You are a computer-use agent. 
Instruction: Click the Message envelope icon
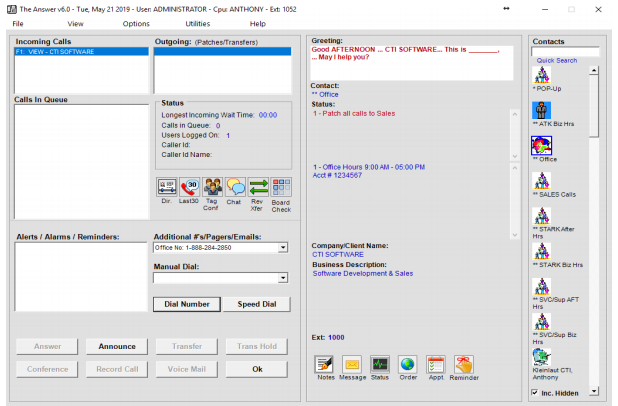(352, 364)
